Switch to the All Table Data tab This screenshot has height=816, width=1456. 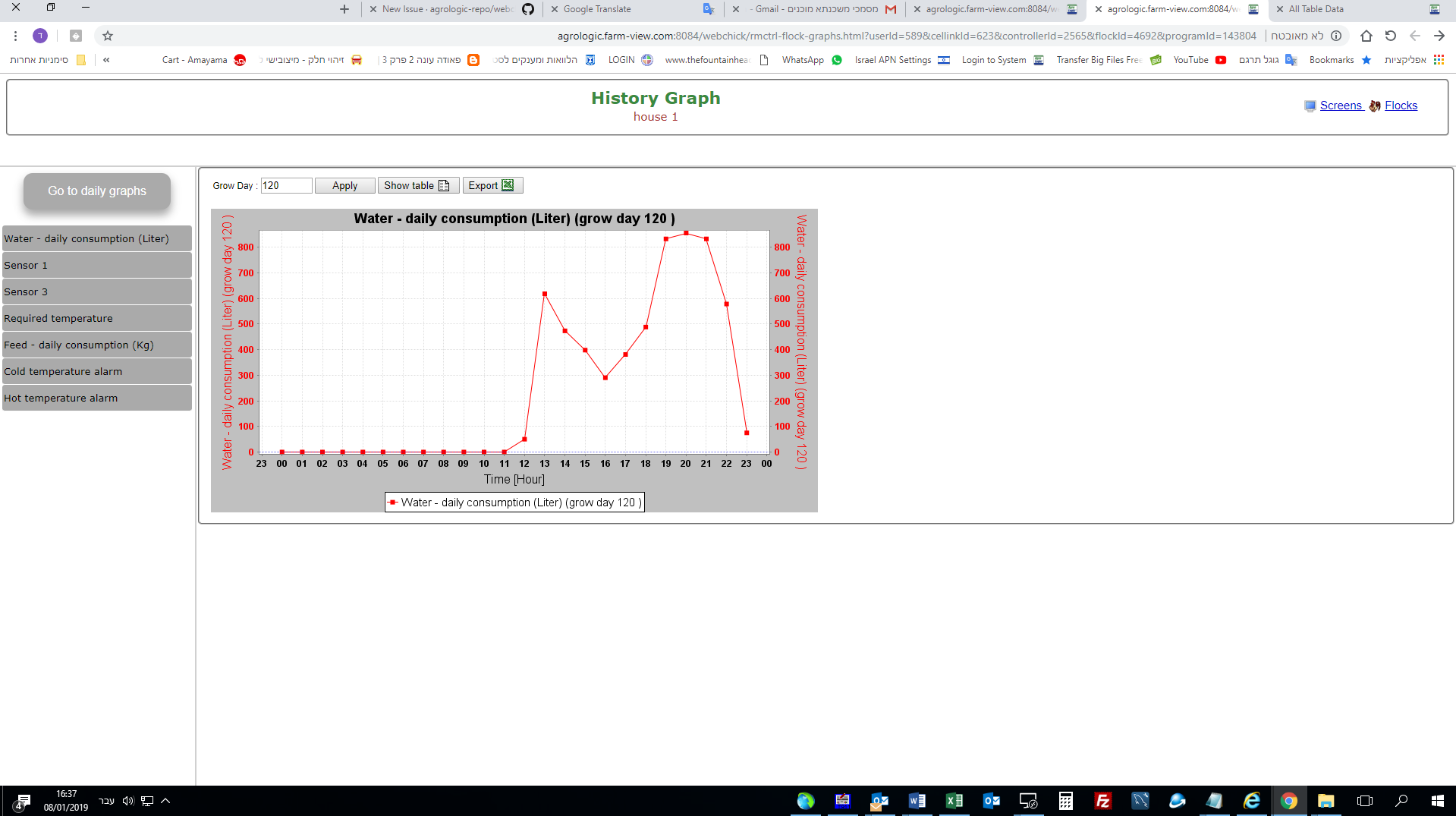pos(1358,9)
